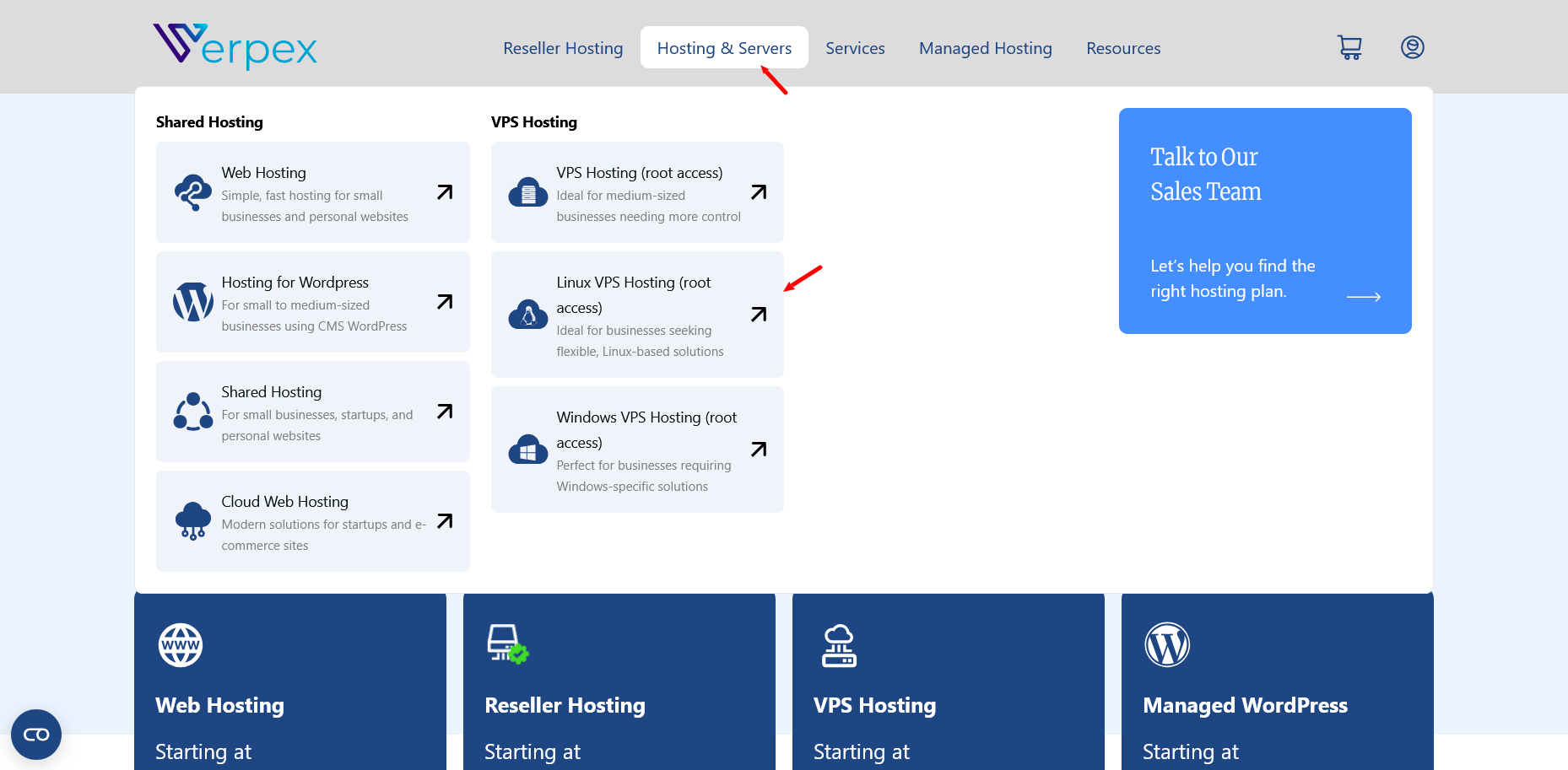The width and height of the screenshot is (1568, 770).
Task: Click the Windows logo cloud icon
Action: (x=528, y=450)
